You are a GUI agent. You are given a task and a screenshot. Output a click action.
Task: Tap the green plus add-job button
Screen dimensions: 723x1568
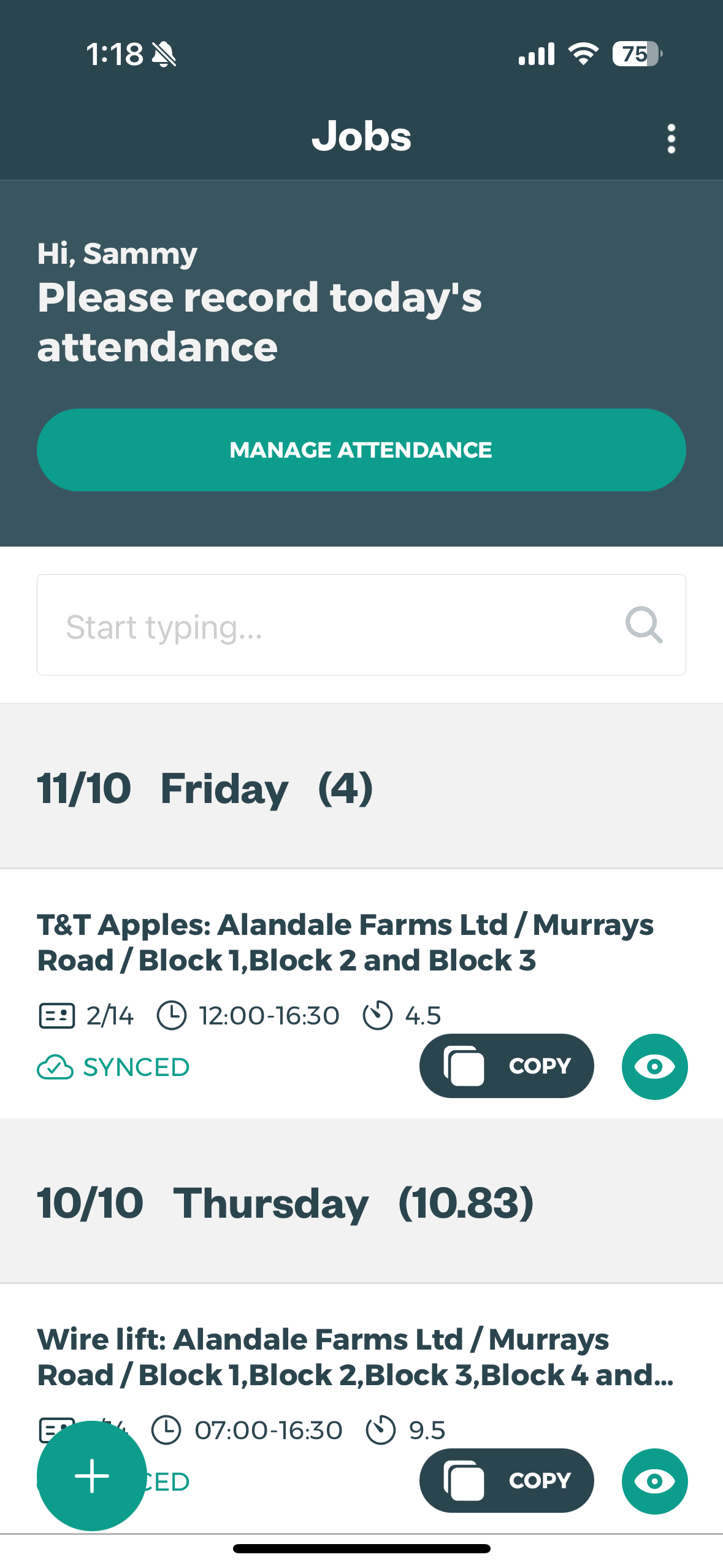92,1475
